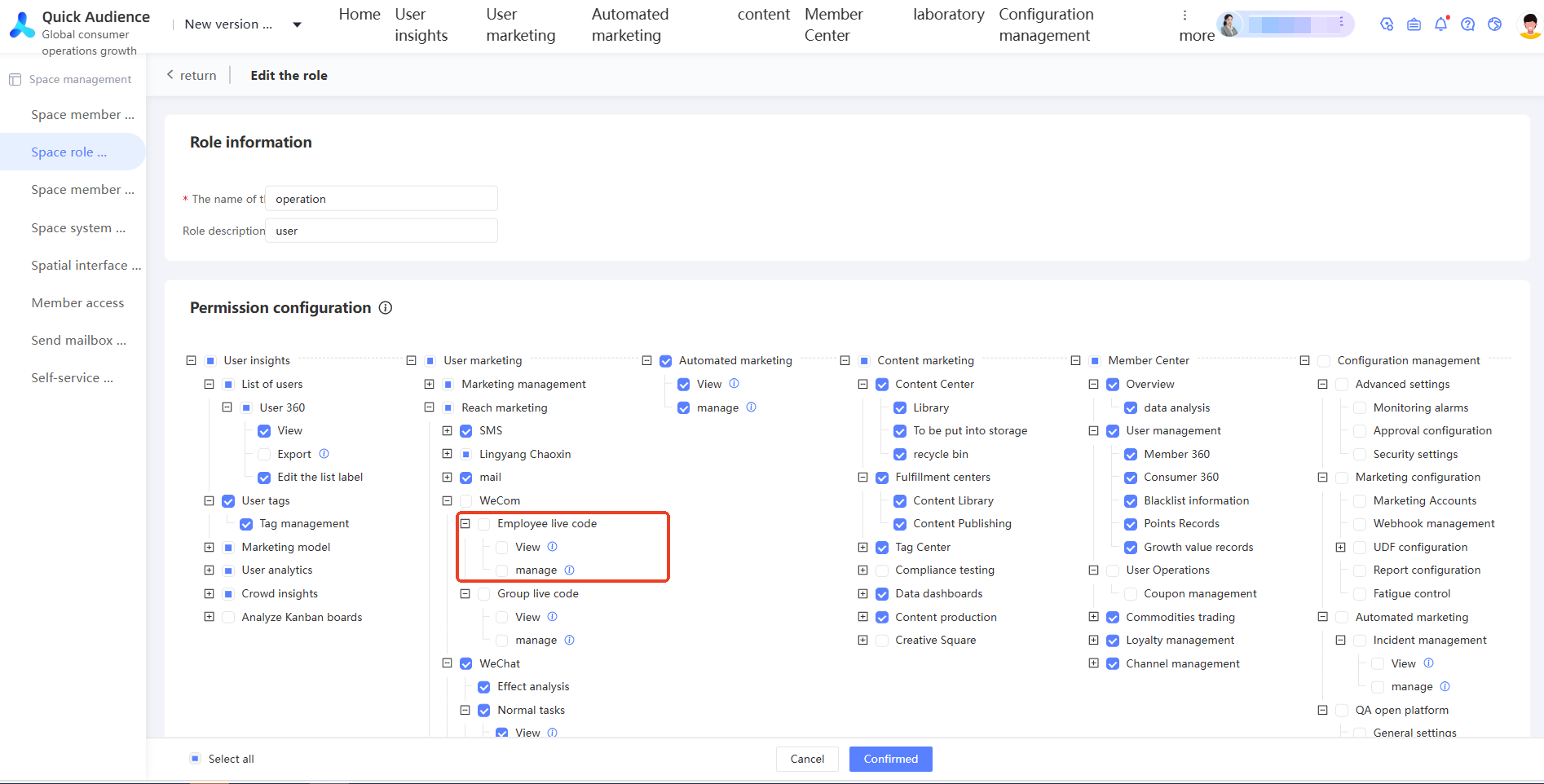The image size is (1544, 784).
Task: Click the Space management panel icon
Action: click(15, 79)
